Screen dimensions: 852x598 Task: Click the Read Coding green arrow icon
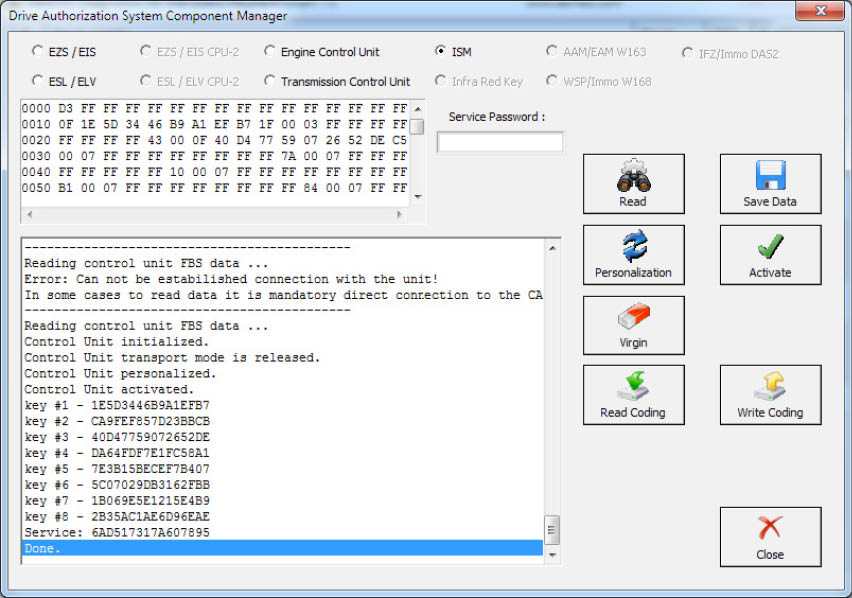click(633, 388)
